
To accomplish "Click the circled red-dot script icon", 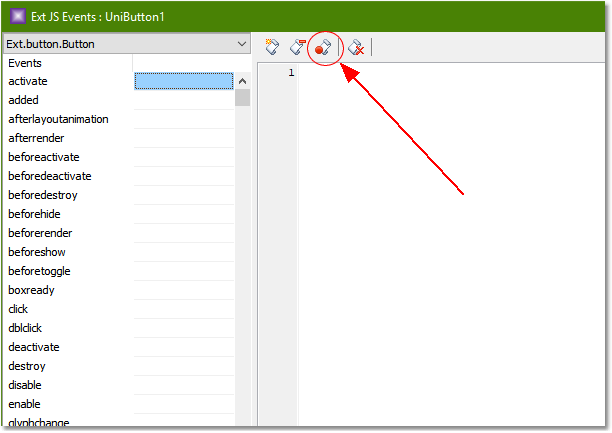I will click(323, 46).
